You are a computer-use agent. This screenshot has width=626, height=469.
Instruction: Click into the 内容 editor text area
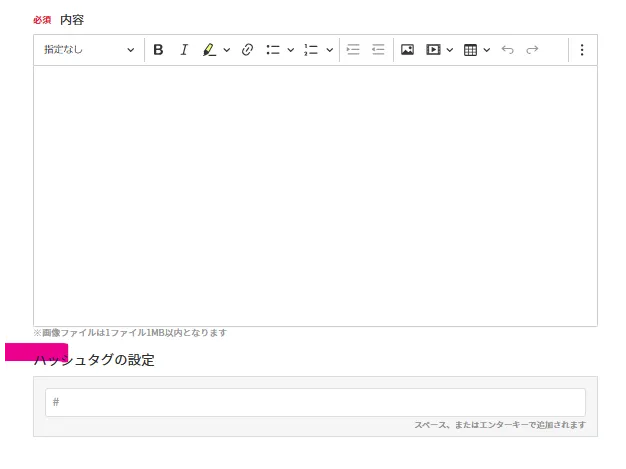tap(315, 195)
